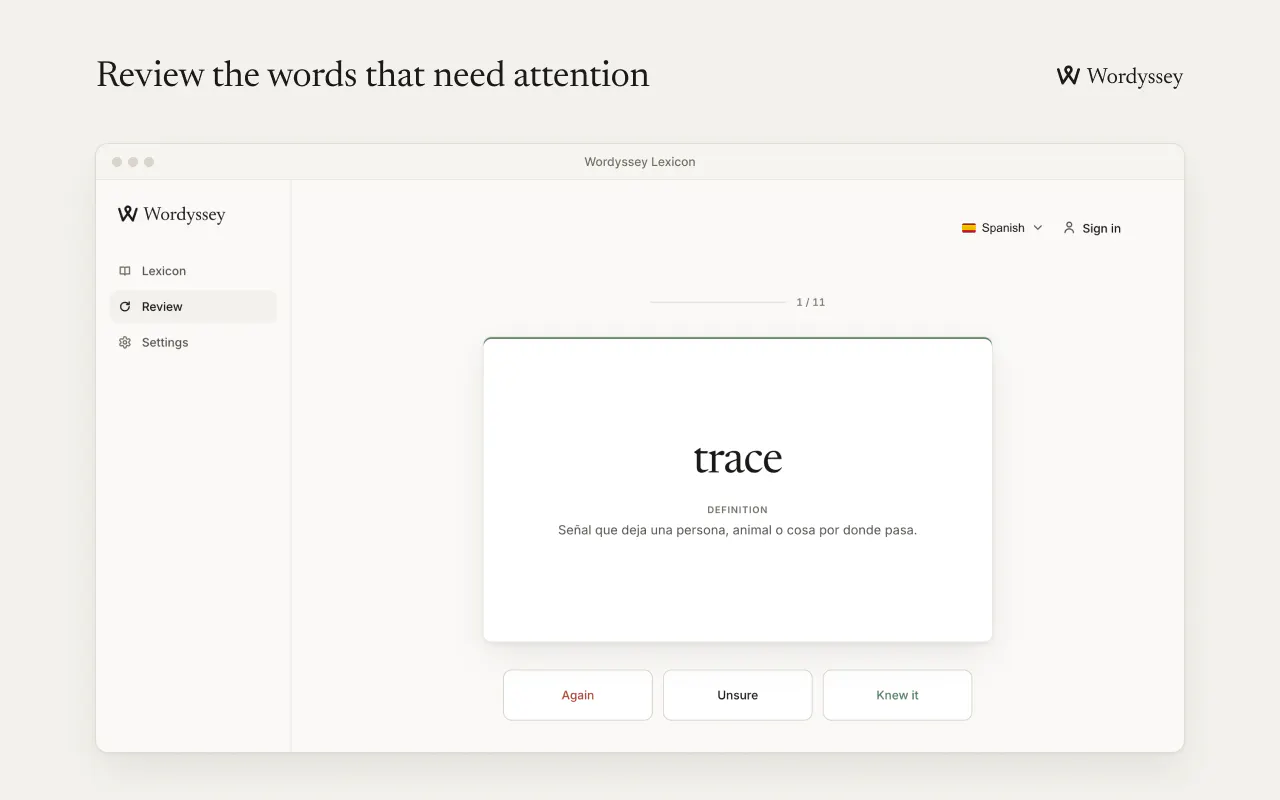The height and width of the screenshot is (800, 1280).
Task: Click the user profile icon beside Sign in
Action: tap(1069, 228)
